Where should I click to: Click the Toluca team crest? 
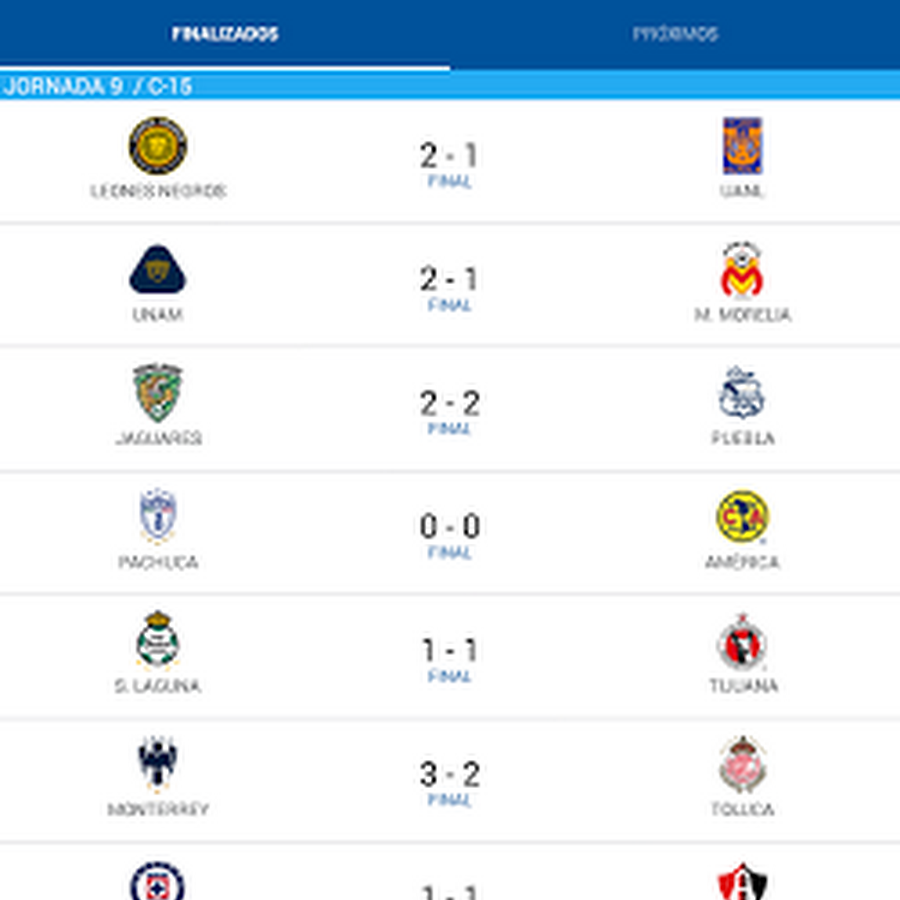click(742, 765)
